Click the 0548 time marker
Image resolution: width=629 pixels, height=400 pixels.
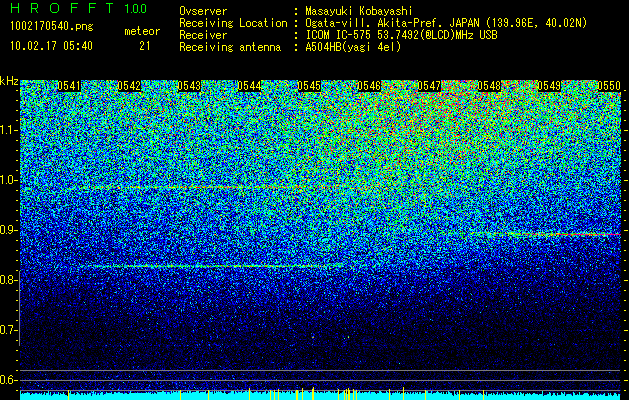pyautogui.click(x=489, y=86)
